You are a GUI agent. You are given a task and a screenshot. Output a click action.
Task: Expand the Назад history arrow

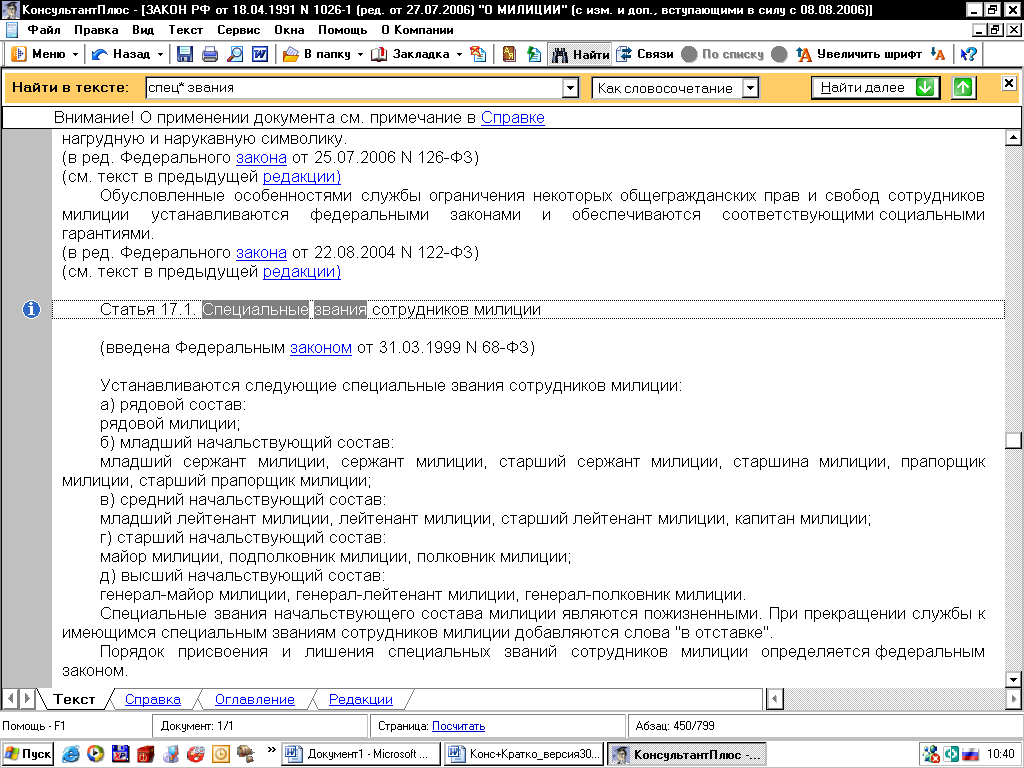tap(160, 54)
